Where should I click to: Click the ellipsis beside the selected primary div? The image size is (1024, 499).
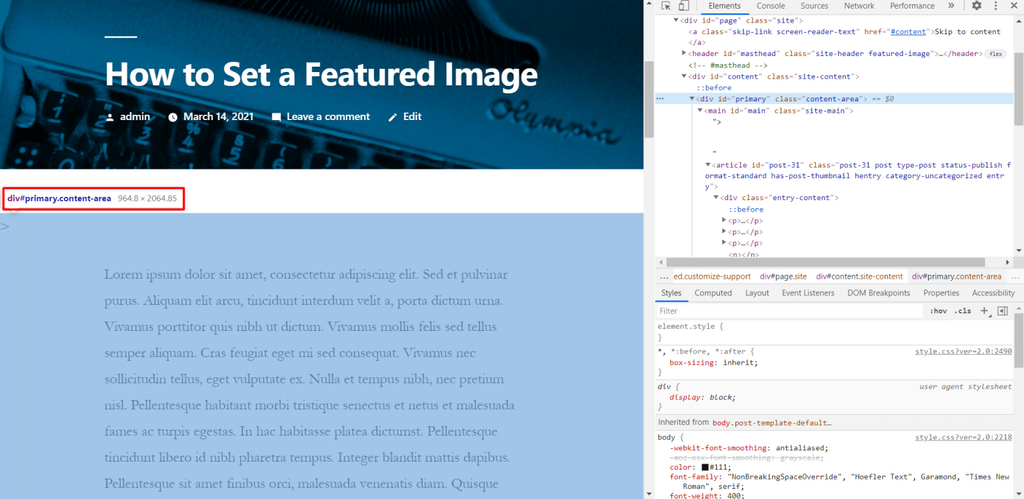660,99
